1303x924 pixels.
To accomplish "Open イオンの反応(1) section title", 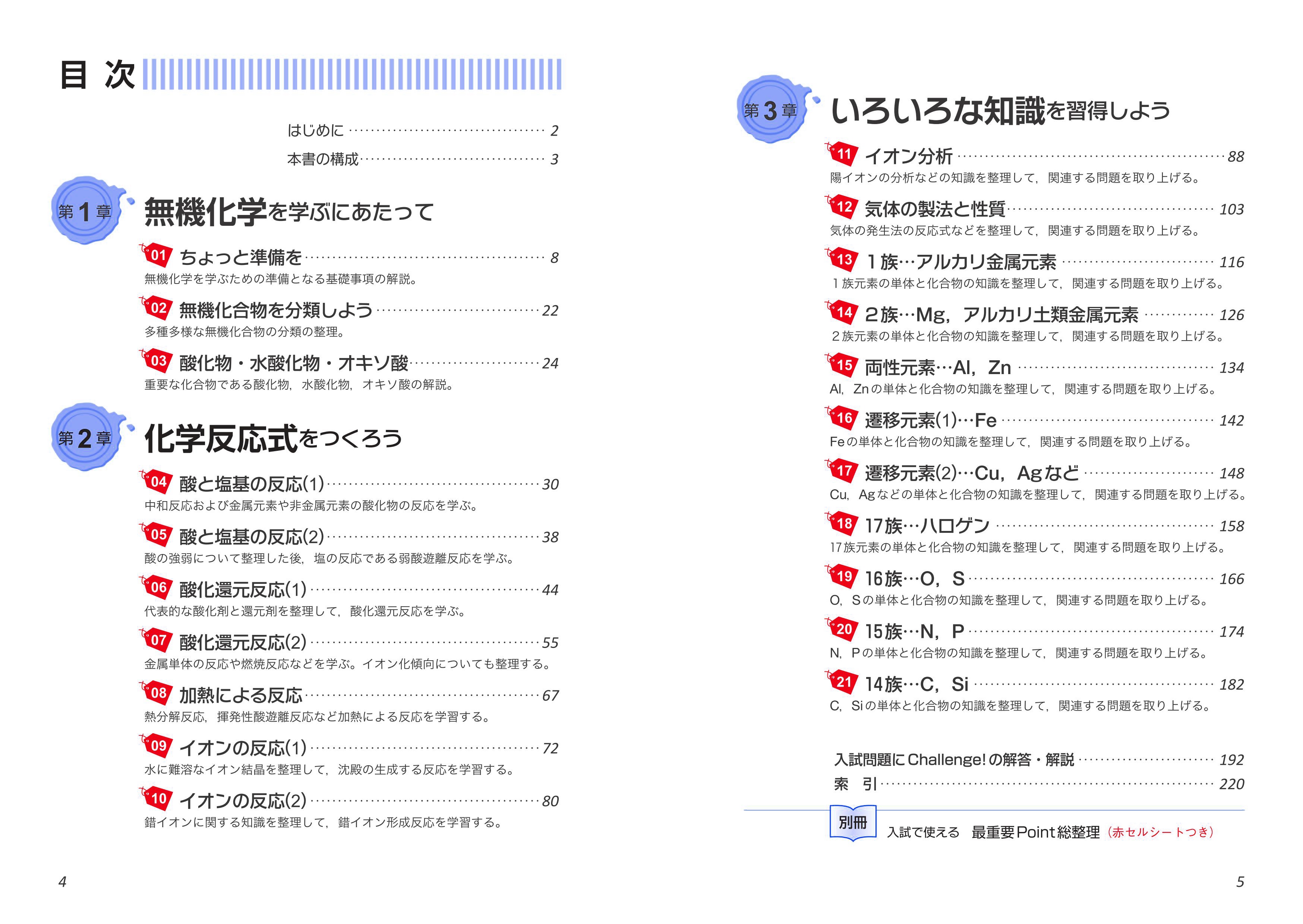I will 243,748.
